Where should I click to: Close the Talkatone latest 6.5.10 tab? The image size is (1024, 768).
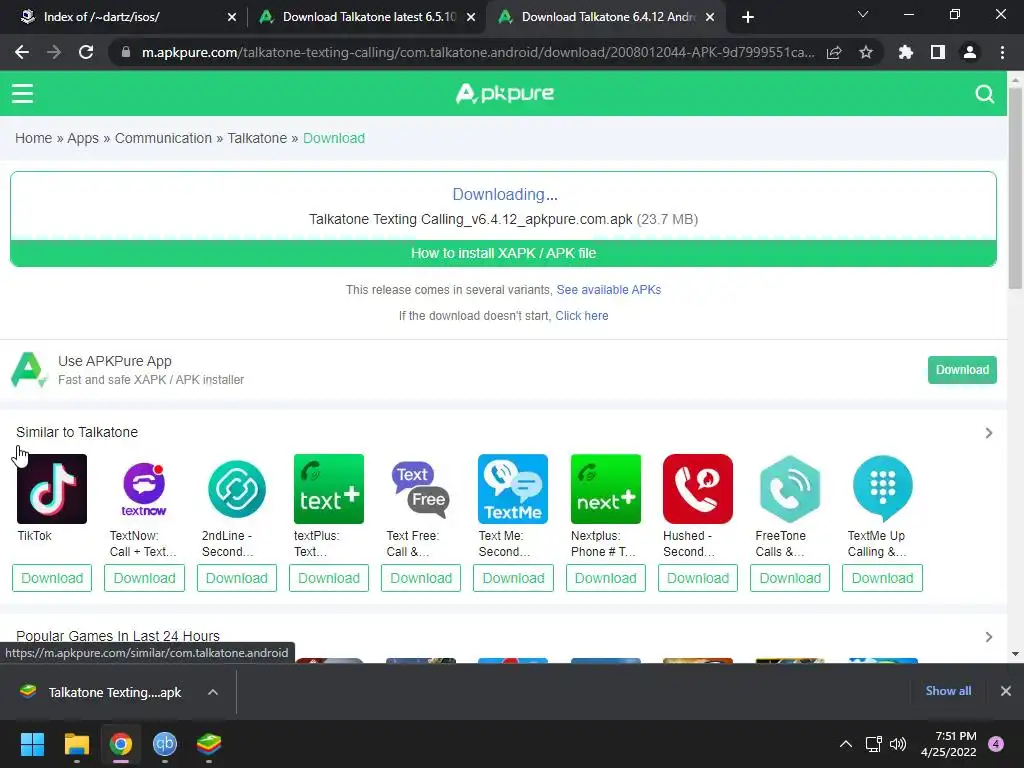pyautogui.click(x=471, y=17)
